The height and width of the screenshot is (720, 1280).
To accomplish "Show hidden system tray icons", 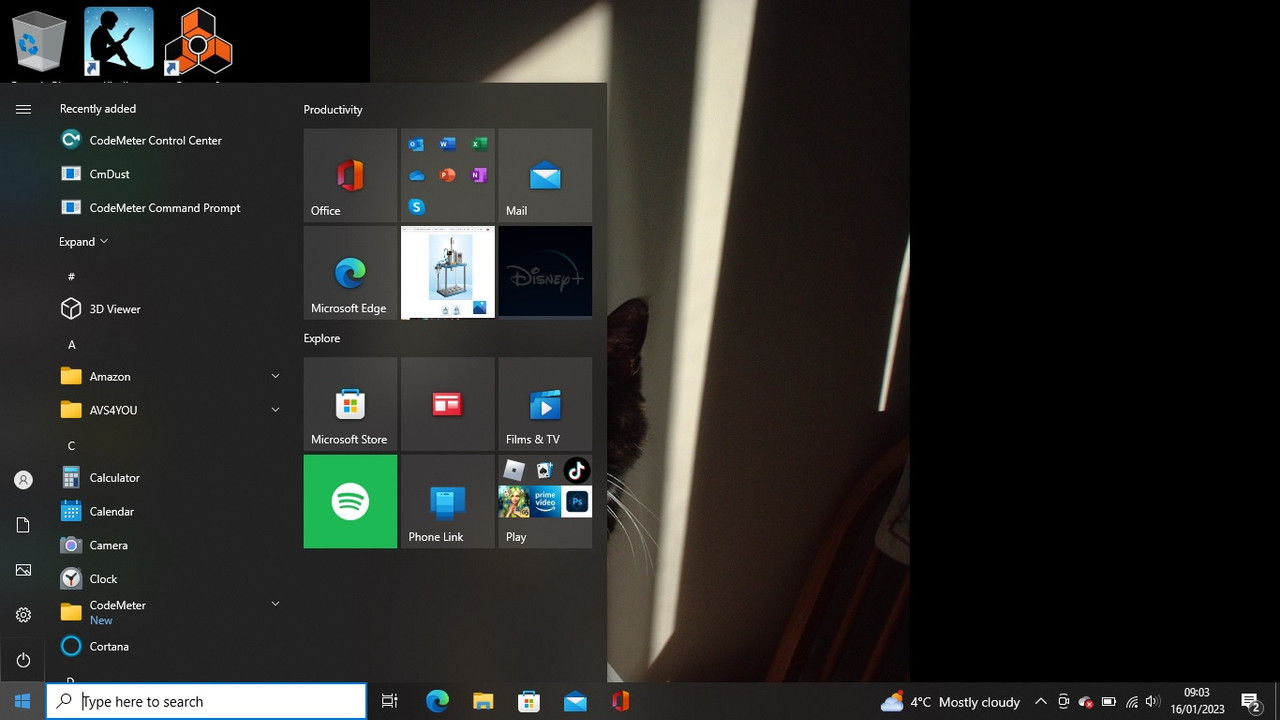I will 1040,702.
